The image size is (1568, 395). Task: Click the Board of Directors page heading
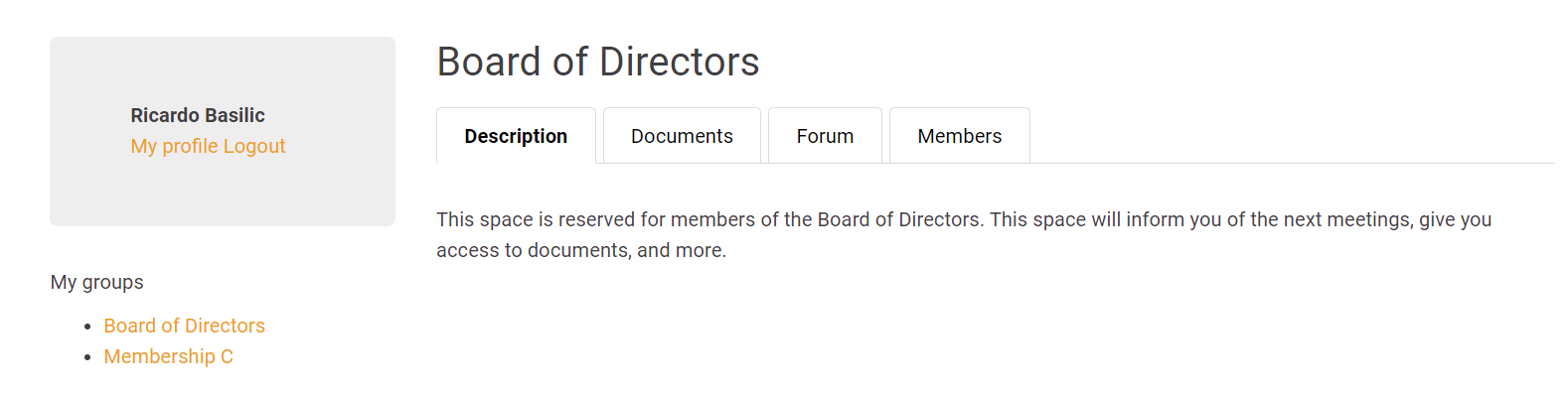click(x=598, y=62)
